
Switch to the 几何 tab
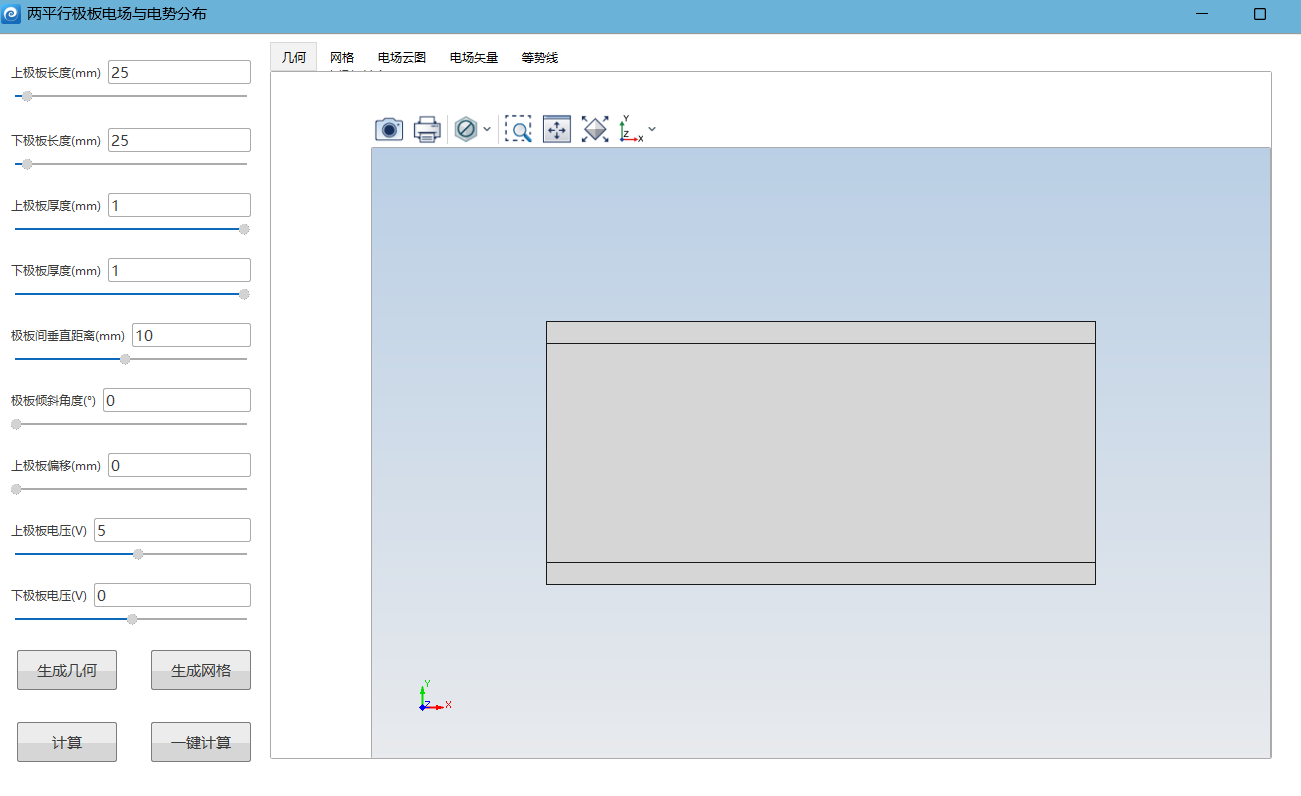(294, 57)
